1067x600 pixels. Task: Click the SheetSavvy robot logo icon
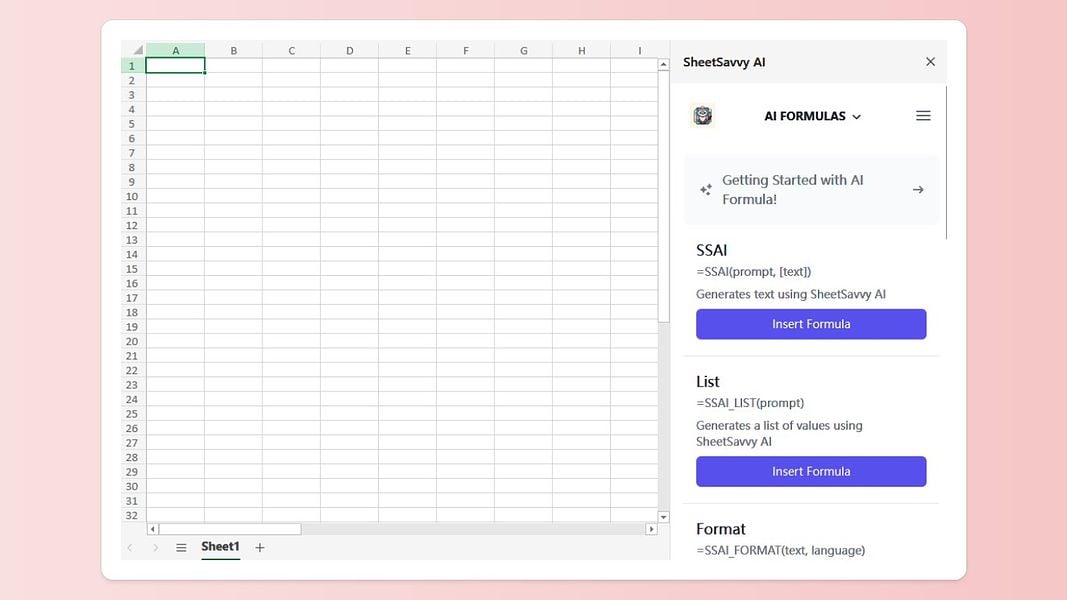point(702,116)
